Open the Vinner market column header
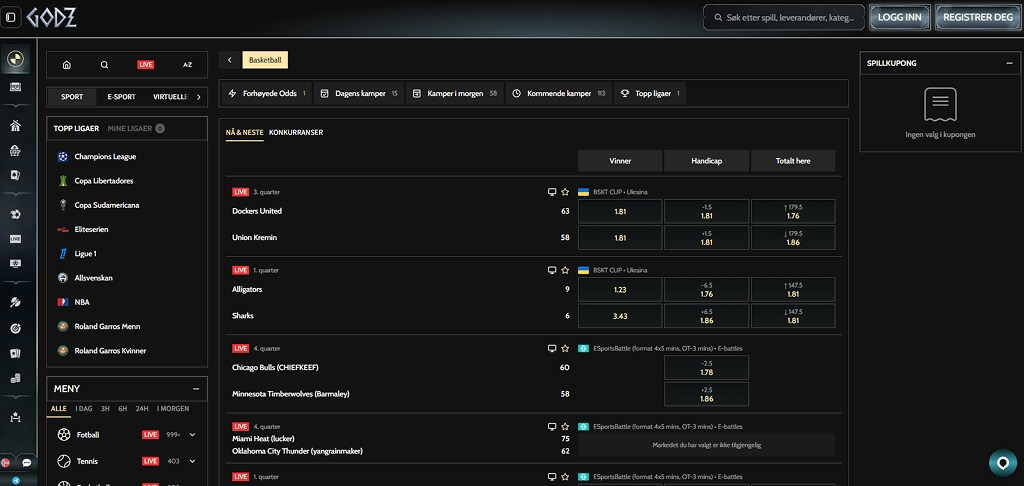The image size is (1024, 486). click(620, 161)
